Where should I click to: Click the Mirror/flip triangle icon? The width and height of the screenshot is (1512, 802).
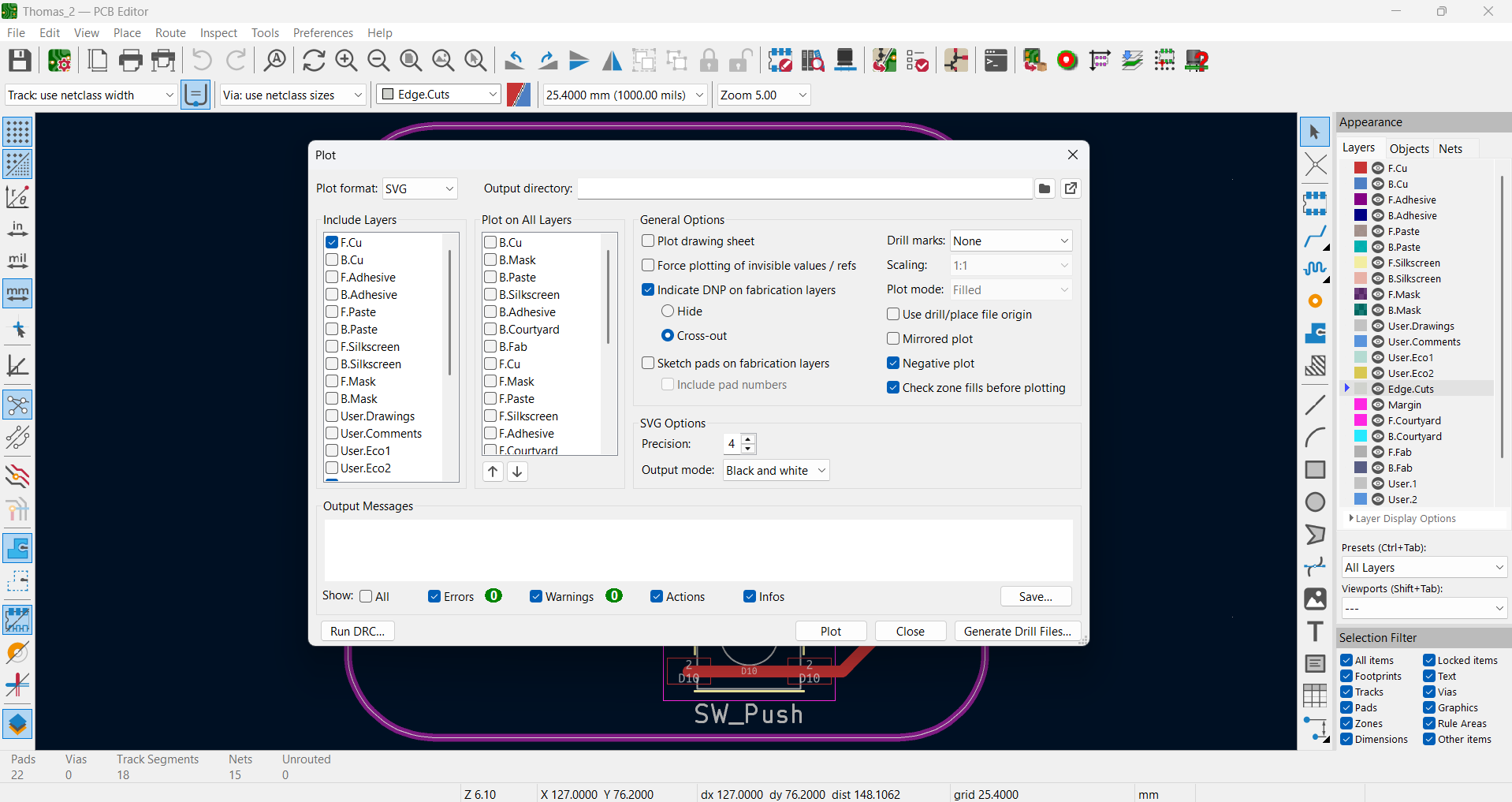click(612, 61)
